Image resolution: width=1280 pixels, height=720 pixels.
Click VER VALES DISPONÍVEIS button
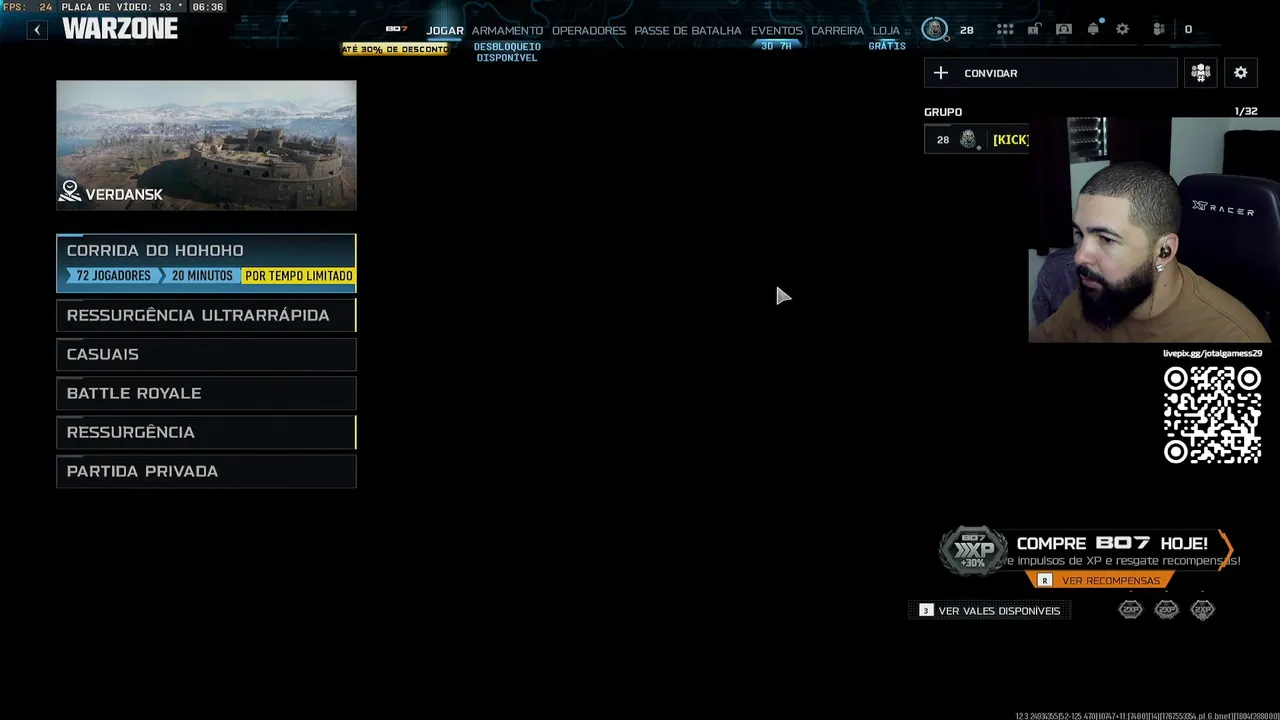(x=989, y=610)
